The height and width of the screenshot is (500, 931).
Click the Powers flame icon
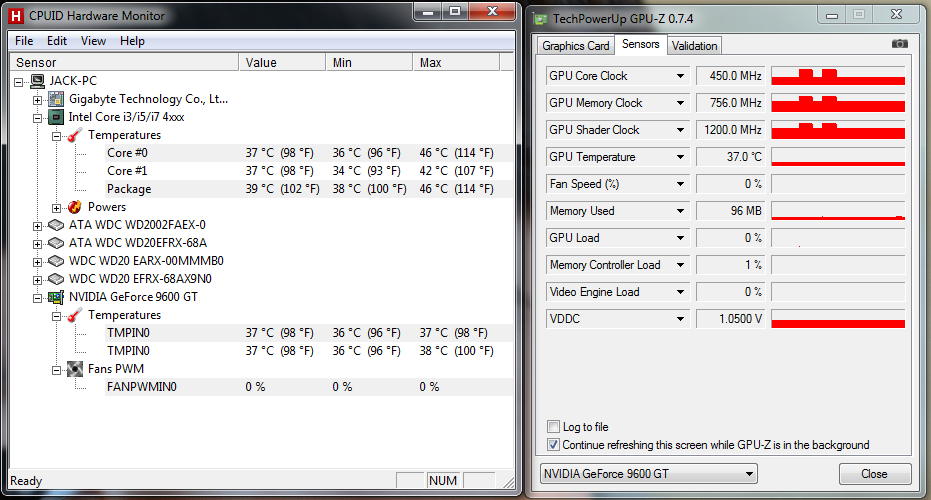[75, 207]
